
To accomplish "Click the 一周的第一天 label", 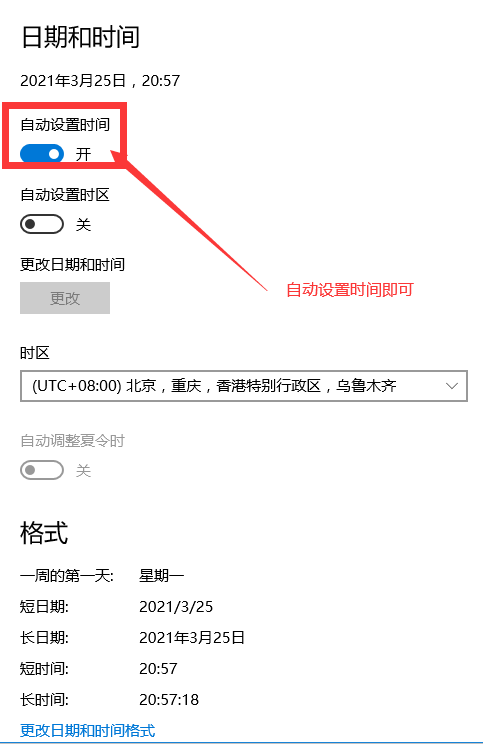I will [67, 576].
